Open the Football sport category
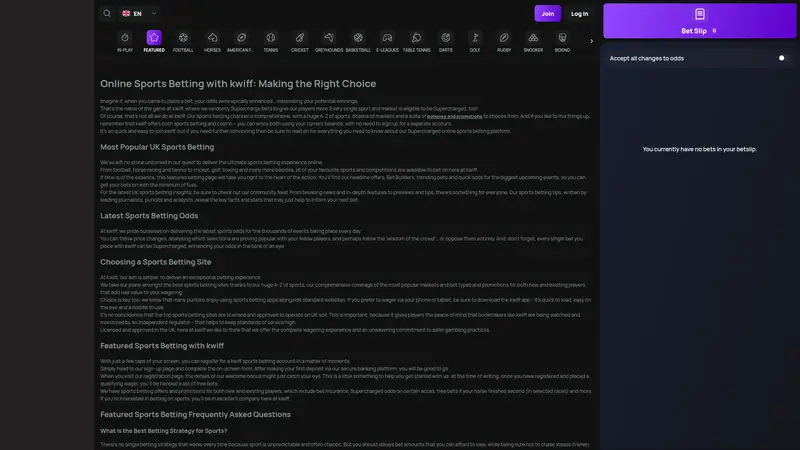The image size is (800, 450). pyautogui.click(x=183, y=41)
